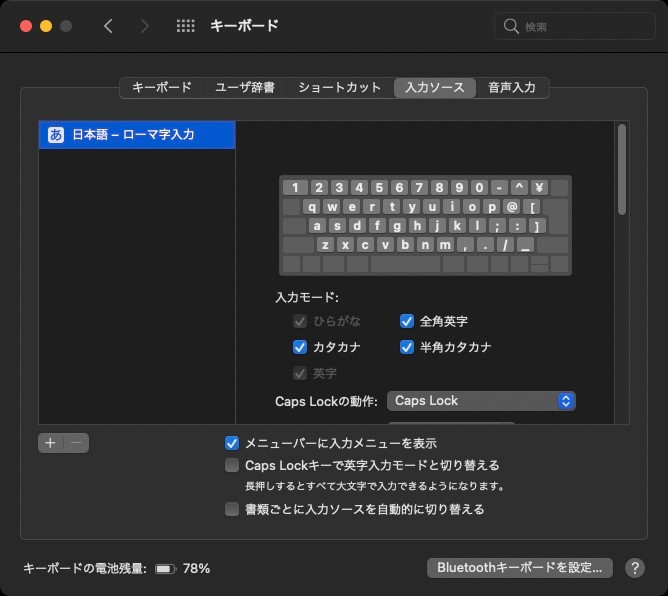The height and width of the screenshot is (596, 668).
Task: Click the あ icon for Japanese input
Action: pyautogui.click(x=56, y=135)
